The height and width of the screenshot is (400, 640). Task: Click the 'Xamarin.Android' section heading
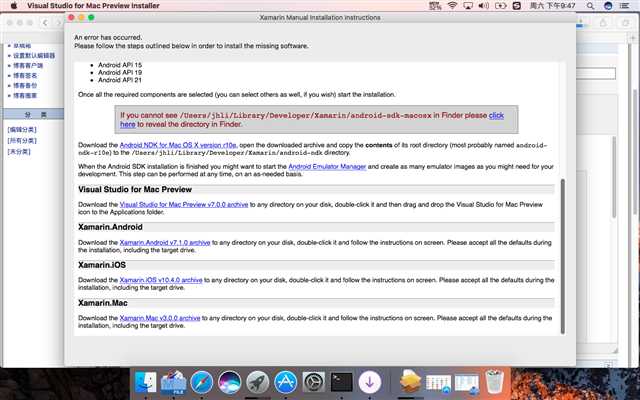pos(110,227)
